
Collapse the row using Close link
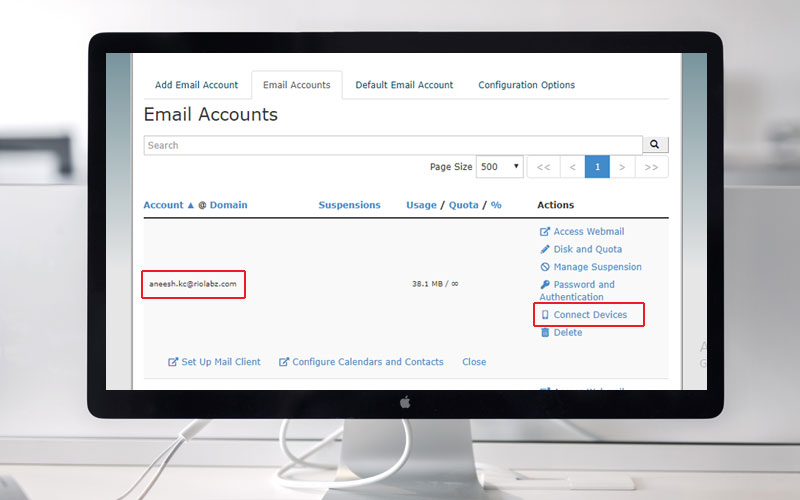point(474,362)
